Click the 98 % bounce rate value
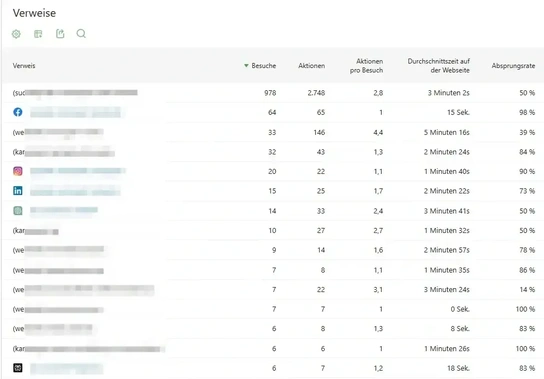 (x=527, y=112)
